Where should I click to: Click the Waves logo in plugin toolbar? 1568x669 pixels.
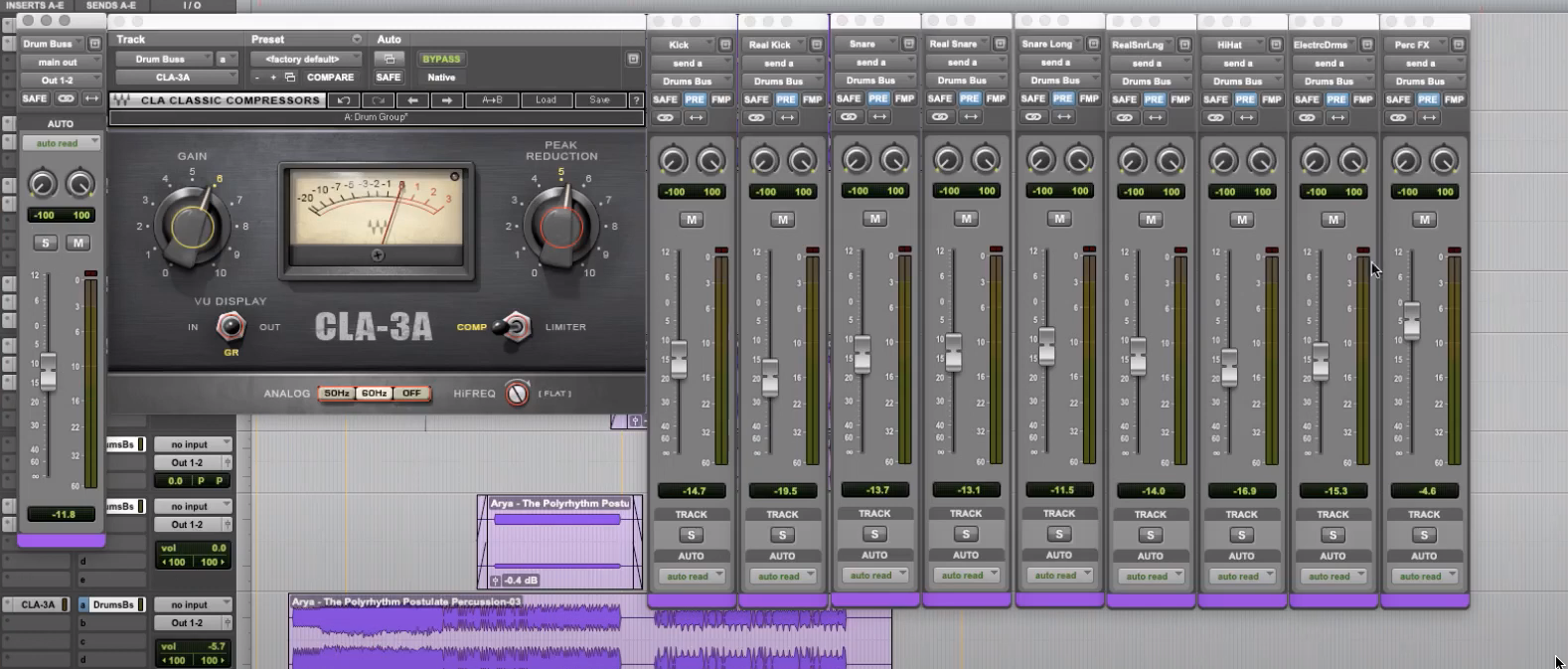pos(121,100)
